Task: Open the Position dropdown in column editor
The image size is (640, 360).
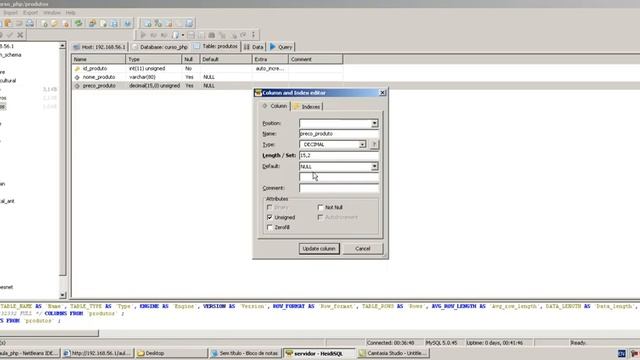Action: (374, 123)
